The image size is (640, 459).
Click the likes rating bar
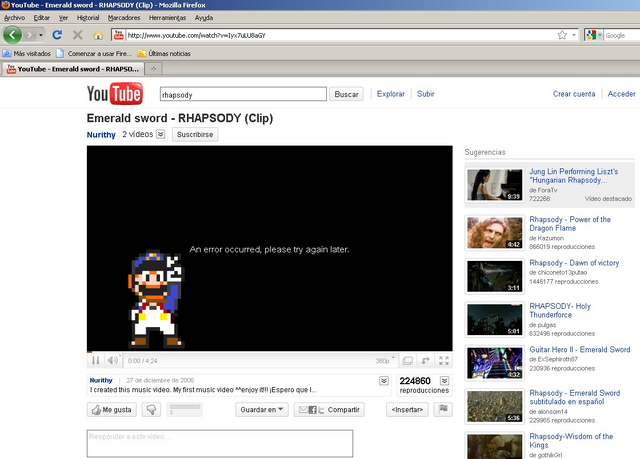pos(185,409)
